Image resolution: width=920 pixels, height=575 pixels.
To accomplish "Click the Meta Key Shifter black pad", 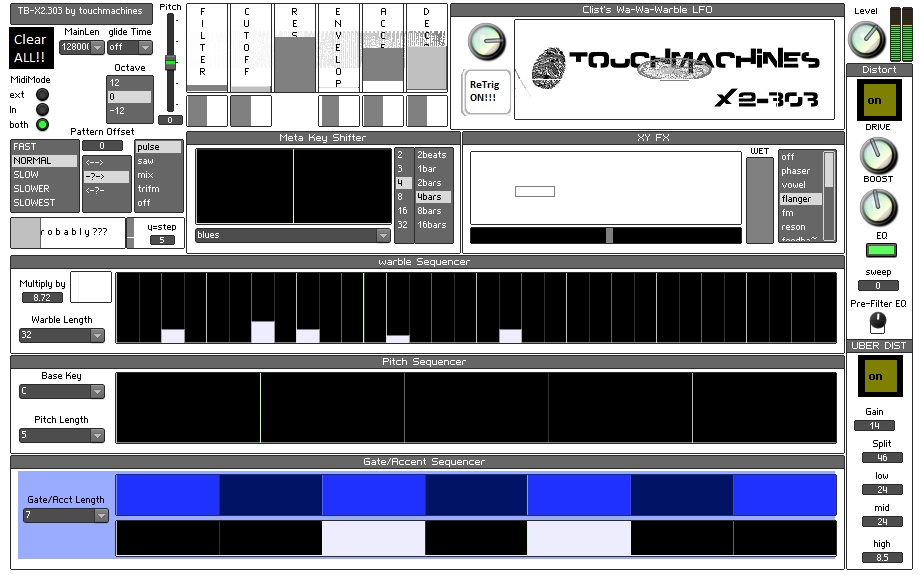I will (293, 186).
